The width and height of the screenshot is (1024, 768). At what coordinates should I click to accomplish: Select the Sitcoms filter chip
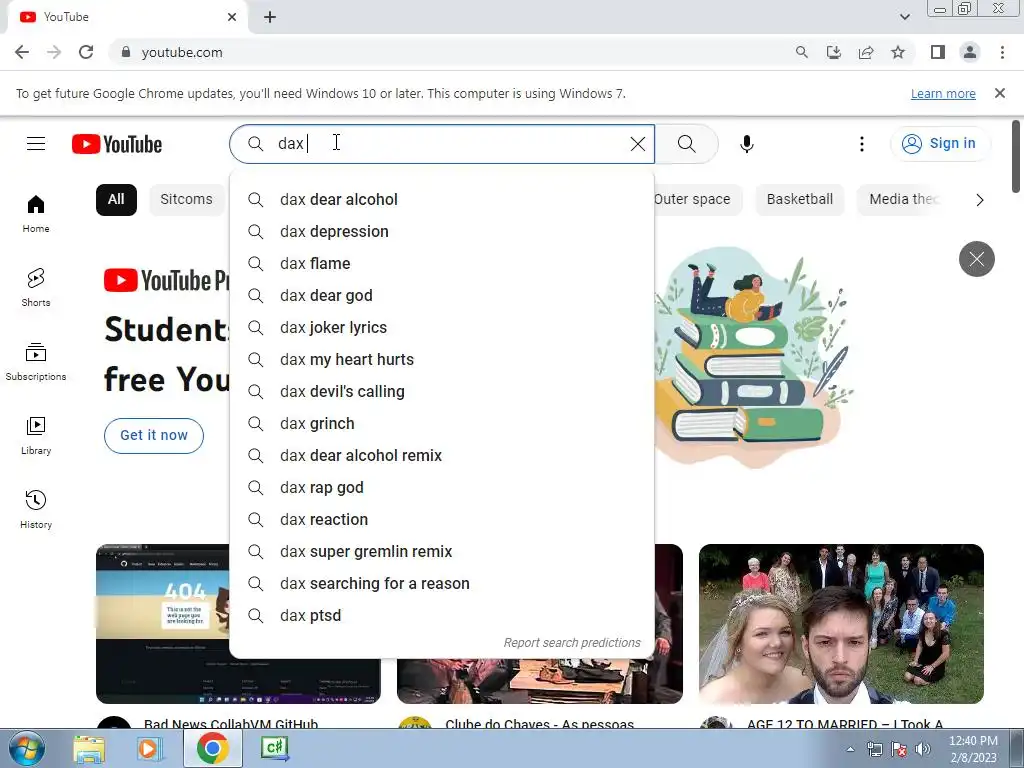[x=186, y=199]
